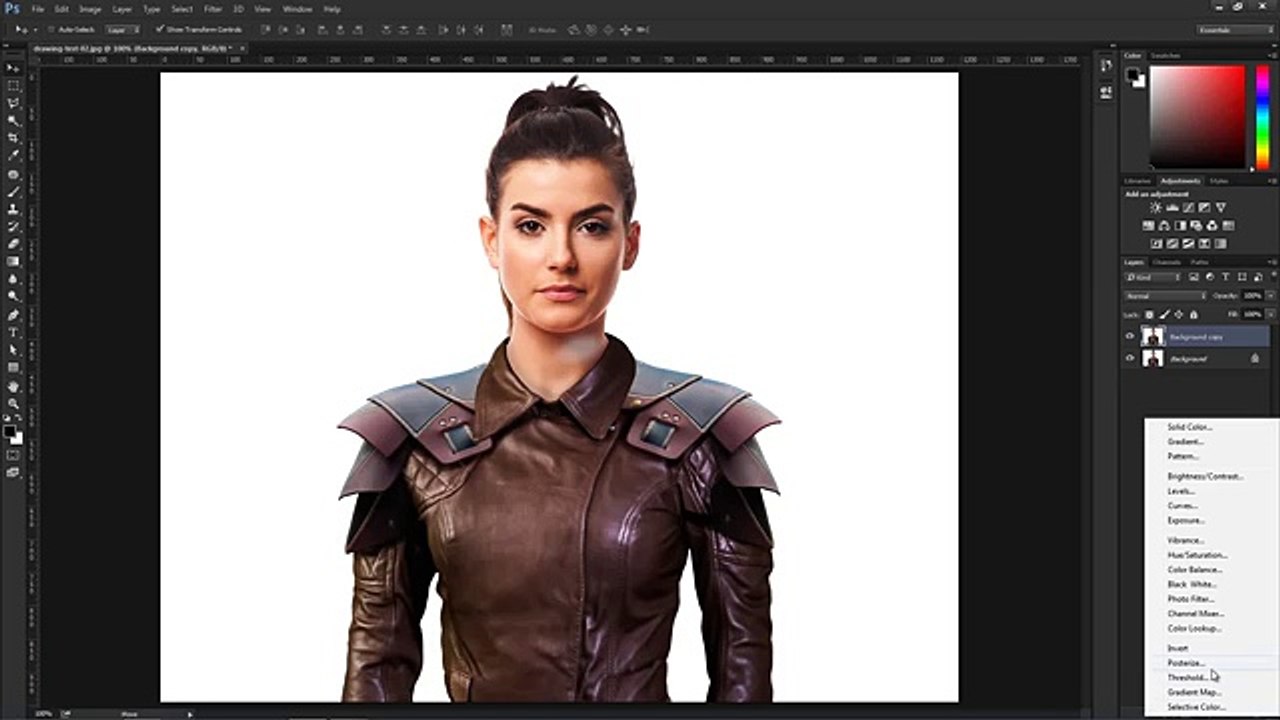Click Hue/Saturation icon in Adjustments panel
The width and height of the screenshot is (1280, 720).
tap(1149, 226)
